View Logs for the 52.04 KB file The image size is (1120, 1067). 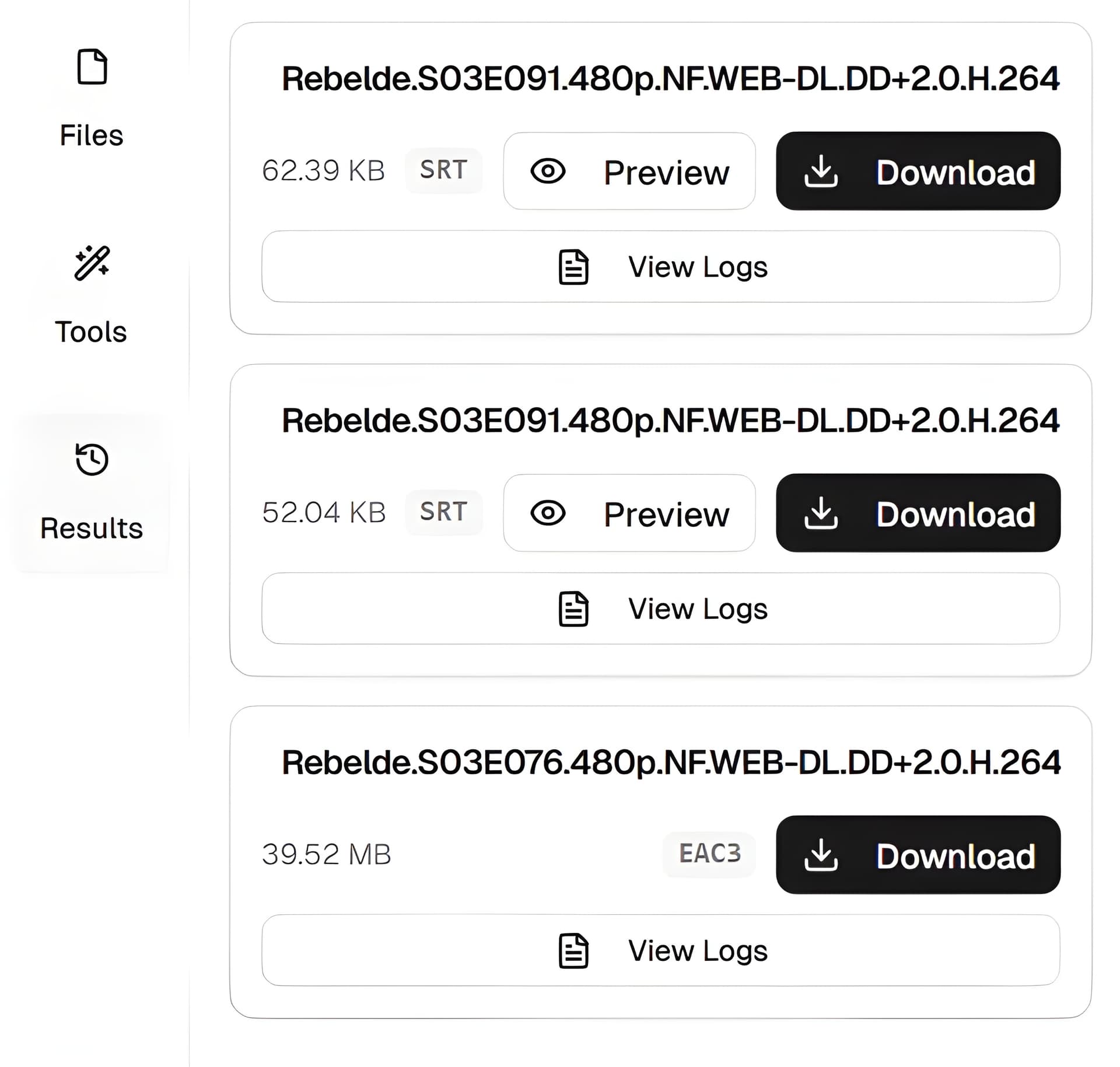pyautogui.click(x=661, y=608)
